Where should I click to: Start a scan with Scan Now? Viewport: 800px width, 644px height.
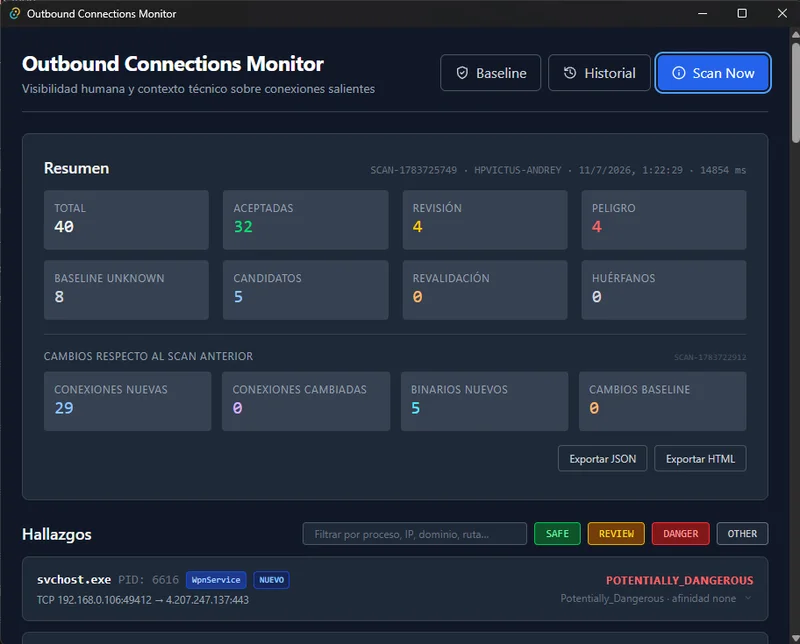713,73
